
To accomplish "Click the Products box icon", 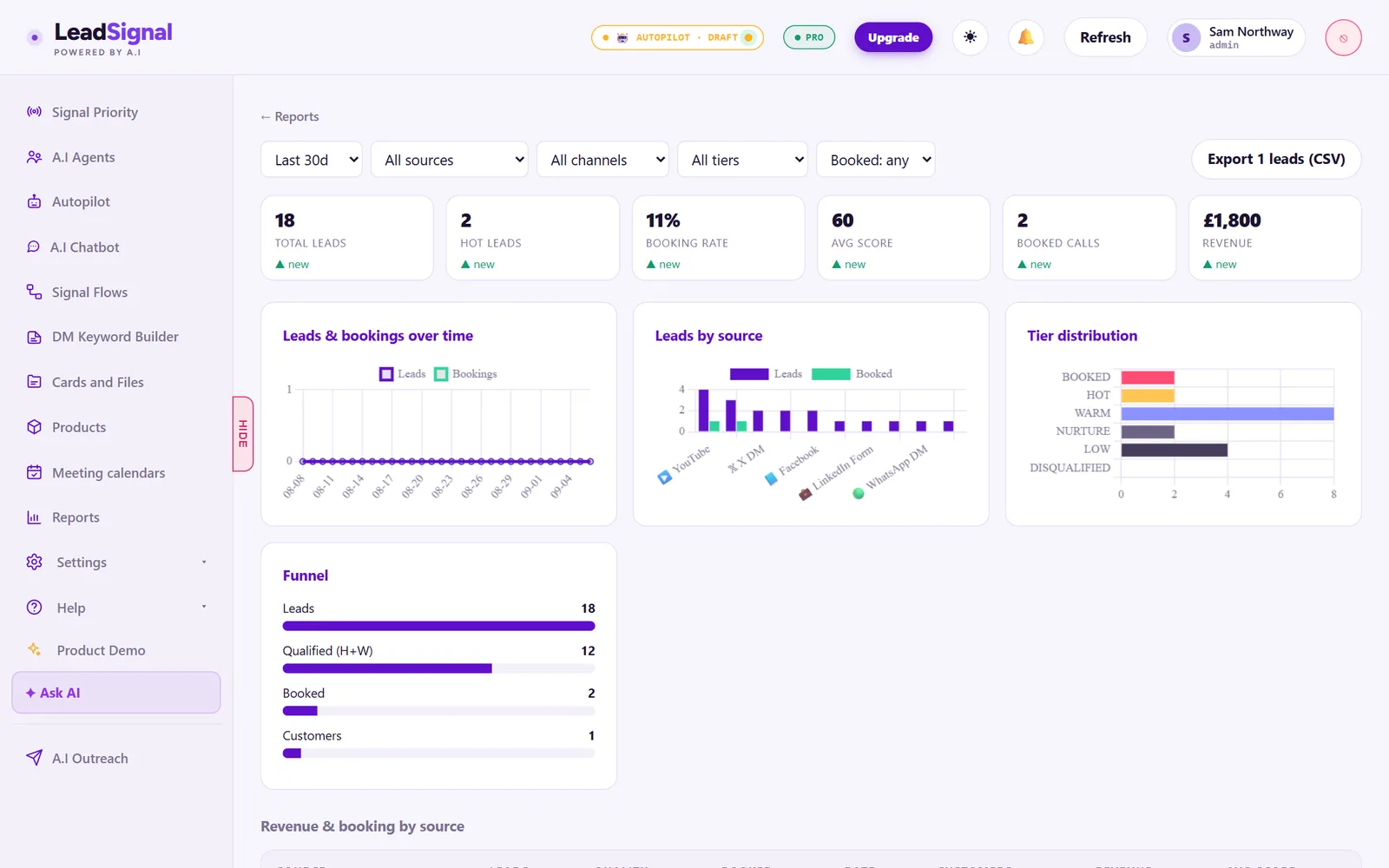I will coord(34,427).
